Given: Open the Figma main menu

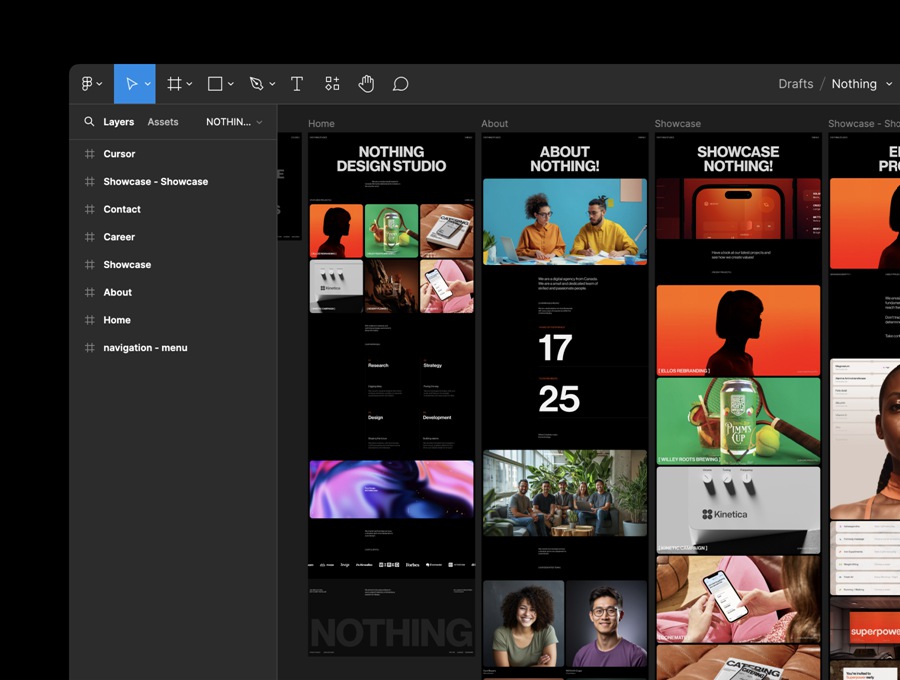Looking at the screenshot, I should click(91, 84).
